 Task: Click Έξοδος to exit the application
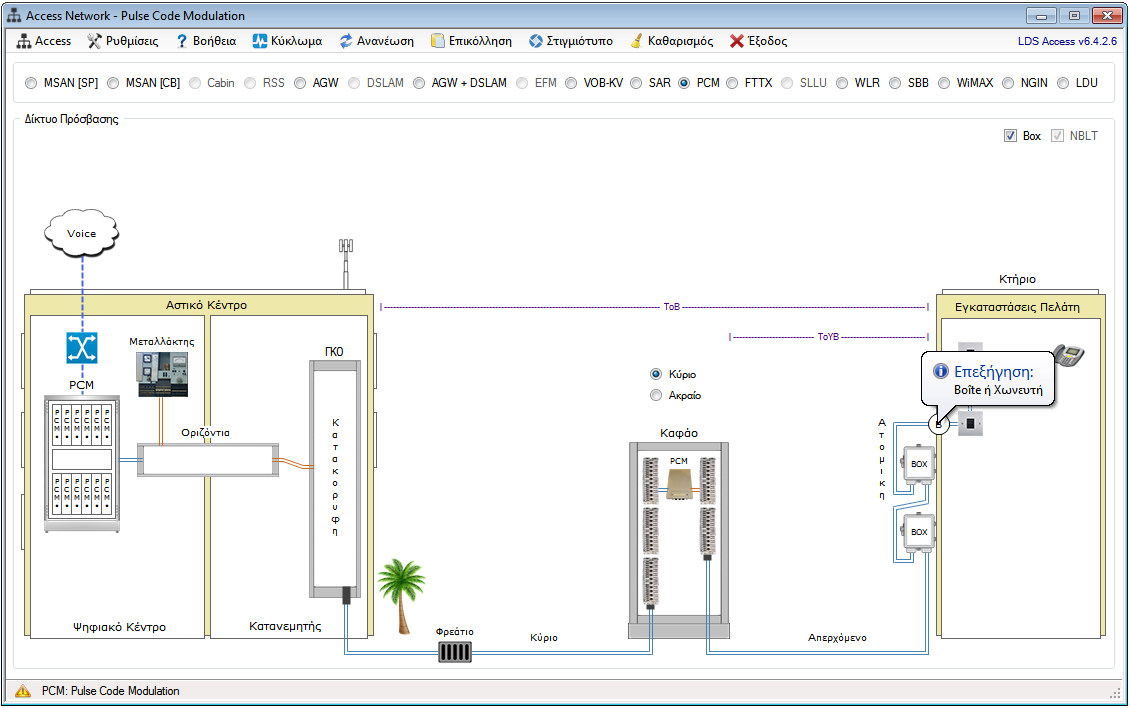758,41
